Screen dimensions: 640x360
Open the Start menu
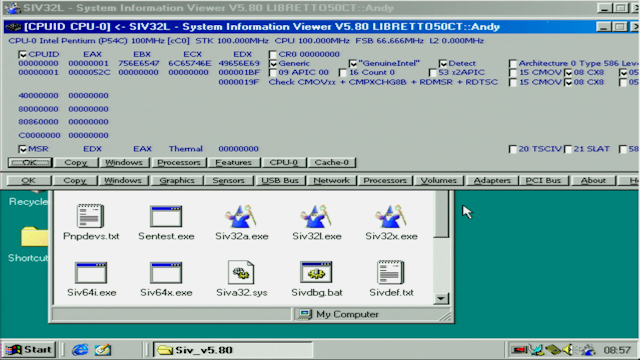[x=29, y=350]
